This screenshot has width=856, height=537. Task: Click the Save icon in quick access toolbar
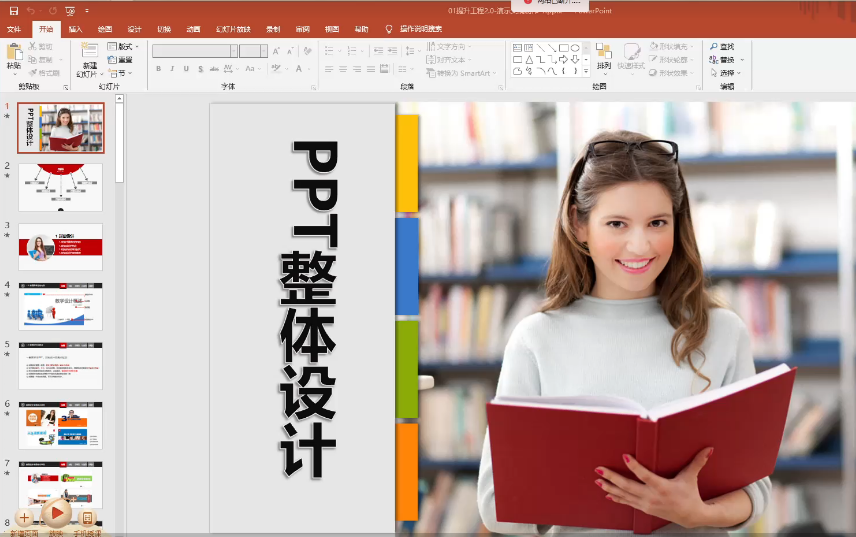12,10
